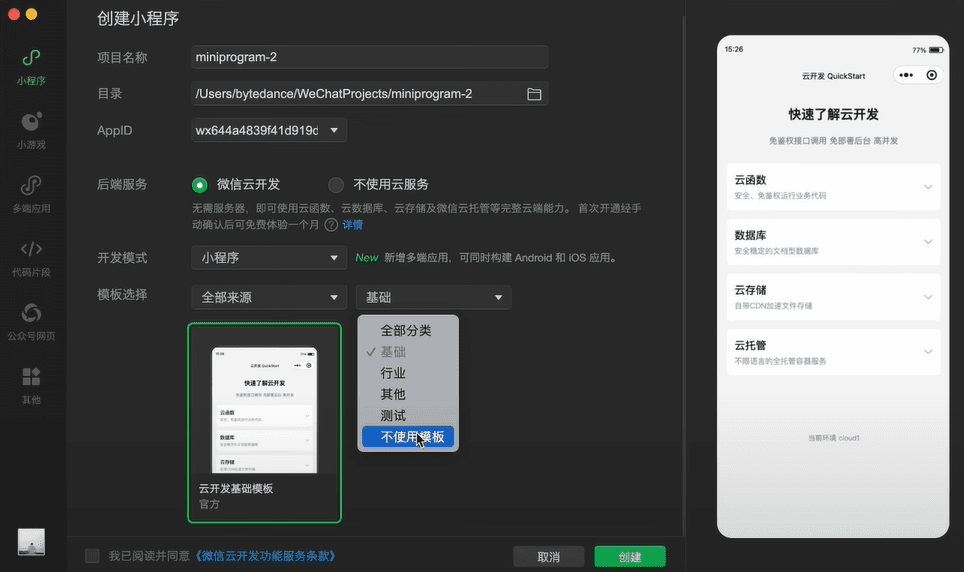Click the 当前环境 cloud1 text

833,438
